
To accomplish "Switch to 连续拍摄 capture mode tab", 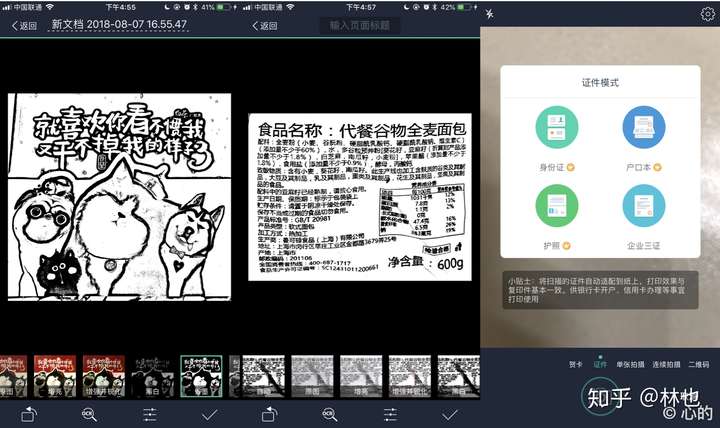I will coord(666,365).
